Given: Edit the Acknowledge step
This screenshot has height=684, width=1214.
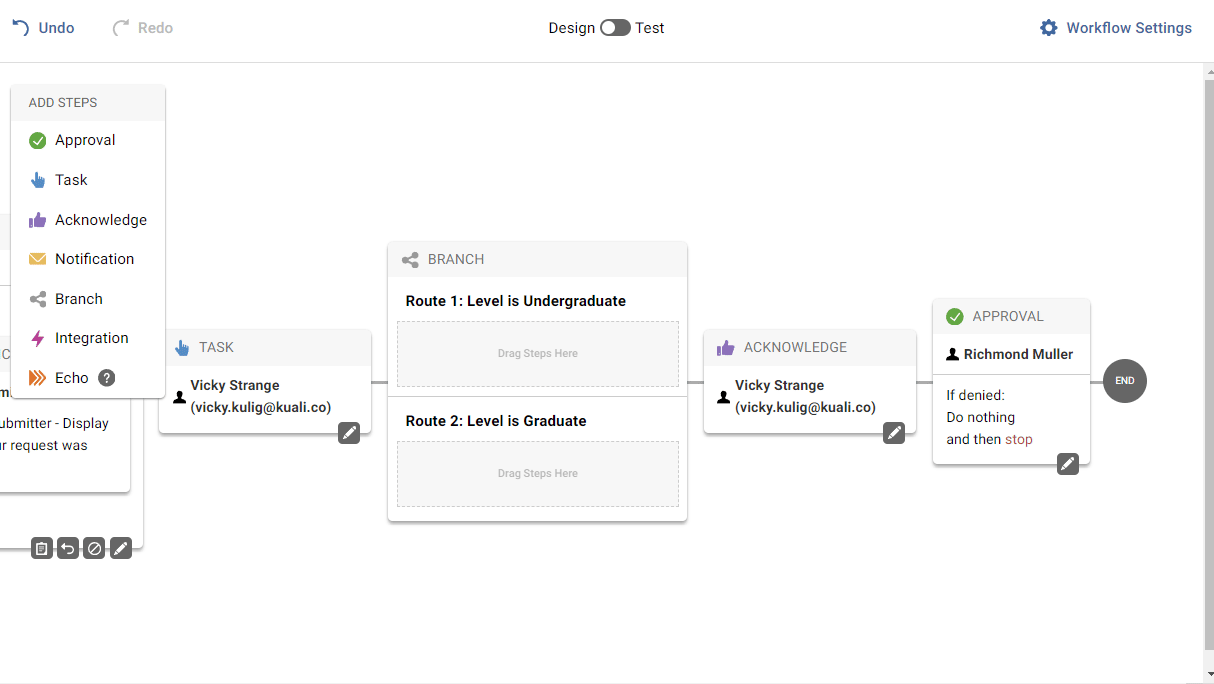Looking at the screenshot, I should (x=894, y=433).
